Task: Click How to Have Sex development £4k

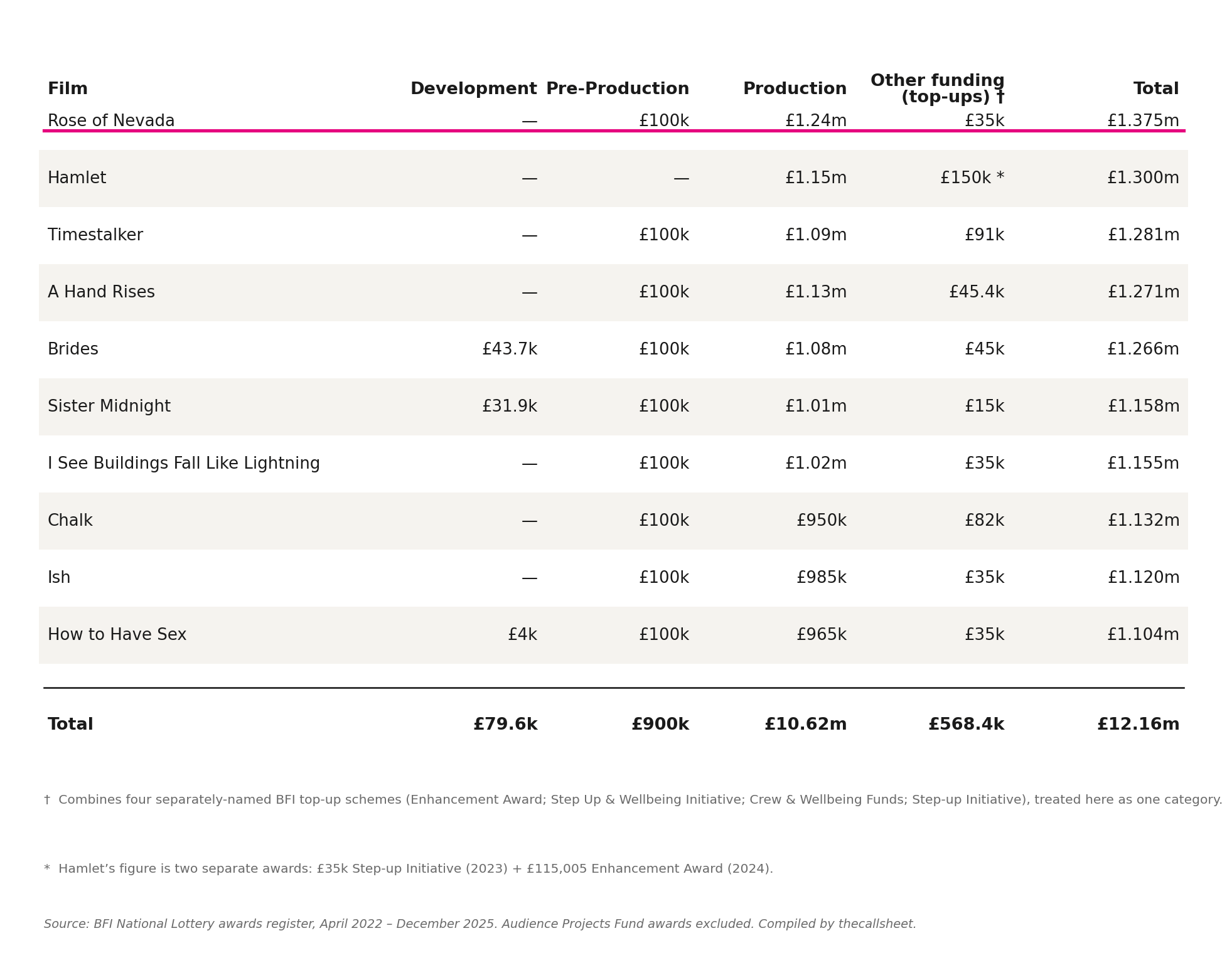Action: coord(522,635)
